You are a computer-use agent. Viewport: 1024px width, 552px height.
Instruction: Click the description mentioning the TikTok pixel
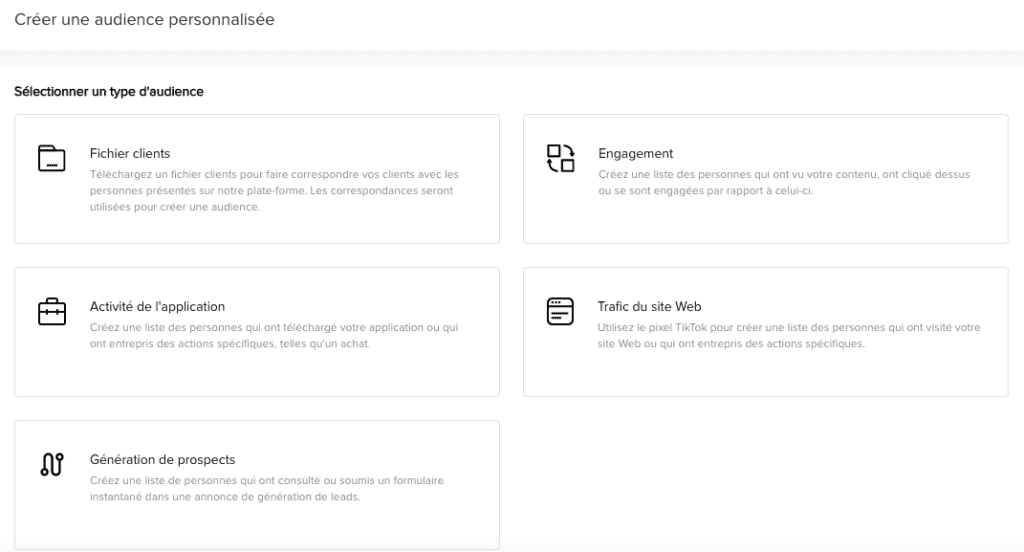(788, 336)
